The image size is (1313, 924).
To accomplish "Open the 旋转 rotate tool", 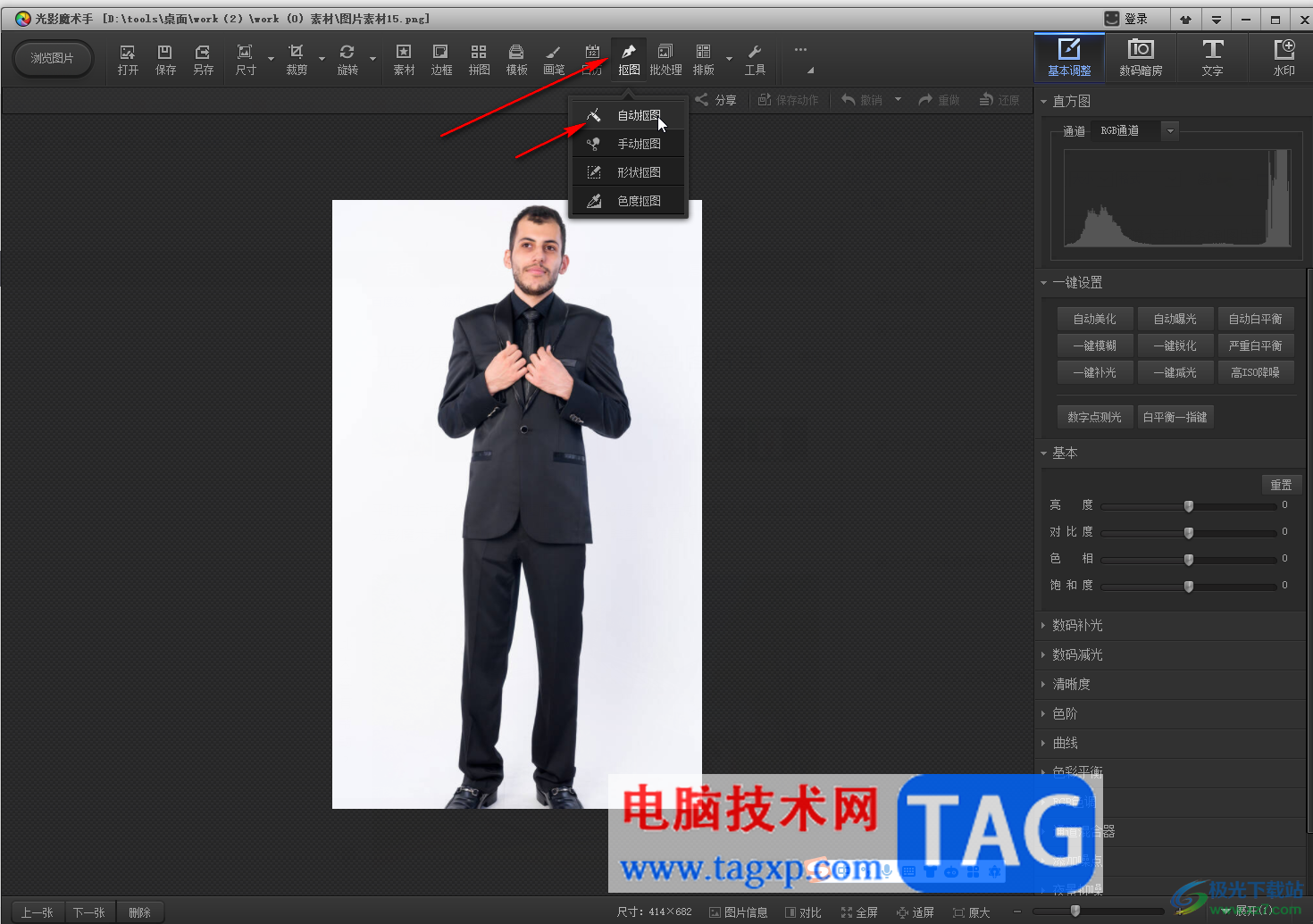I will point(347,60).
